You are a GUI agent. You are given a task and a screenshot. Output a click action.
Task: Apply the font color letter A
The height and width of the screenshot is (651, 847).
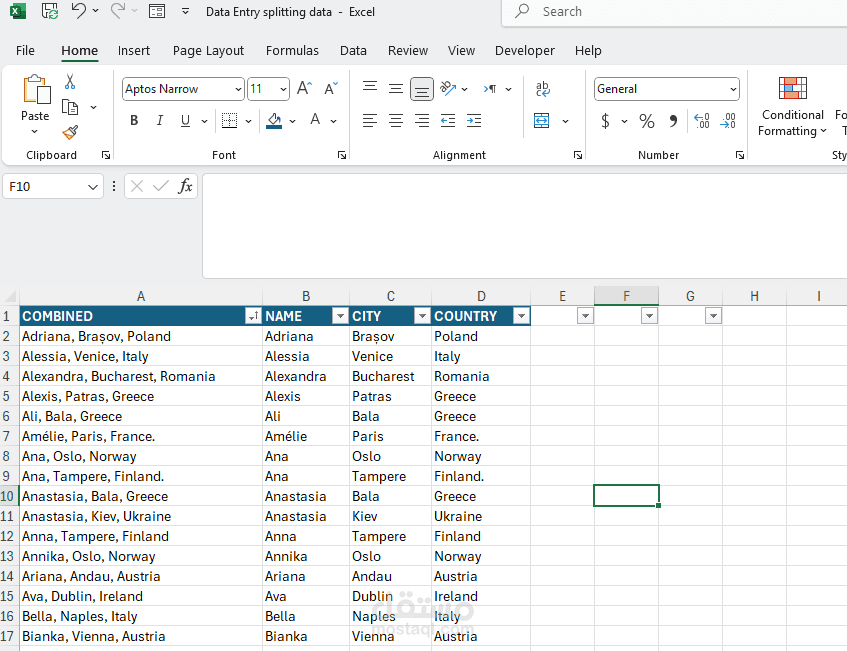click(315, 120)
